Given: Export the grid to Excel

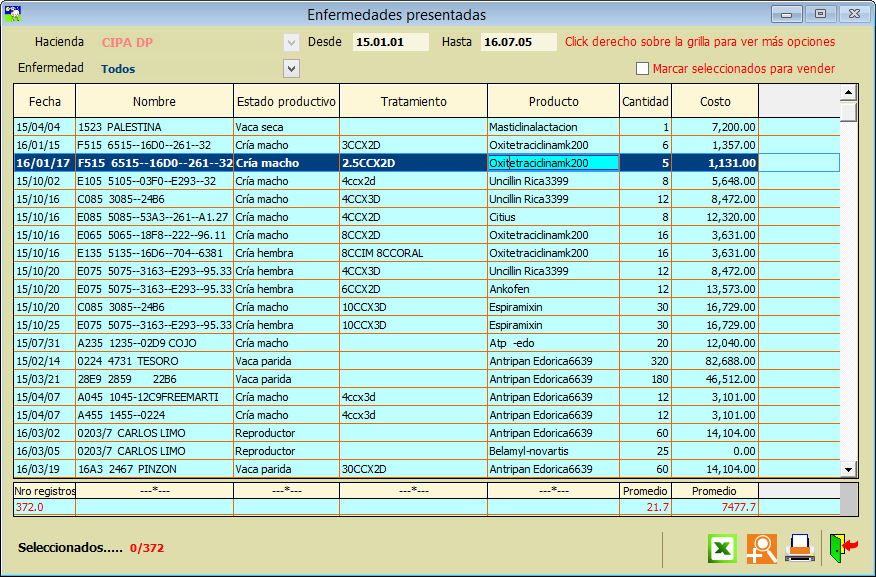Looking at the screenshot, I should pos(723,548).
